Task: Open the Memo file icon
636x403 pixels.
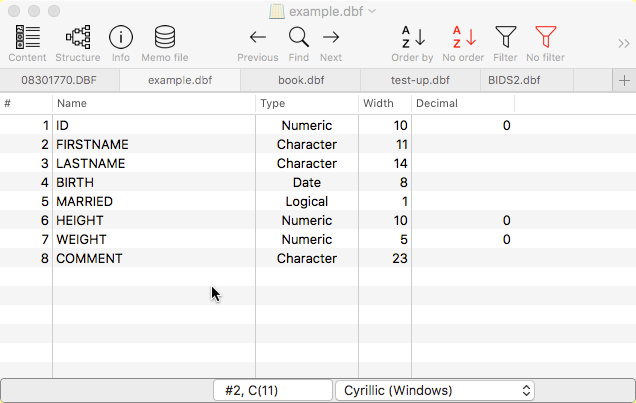Action: (x=165, y=38)
